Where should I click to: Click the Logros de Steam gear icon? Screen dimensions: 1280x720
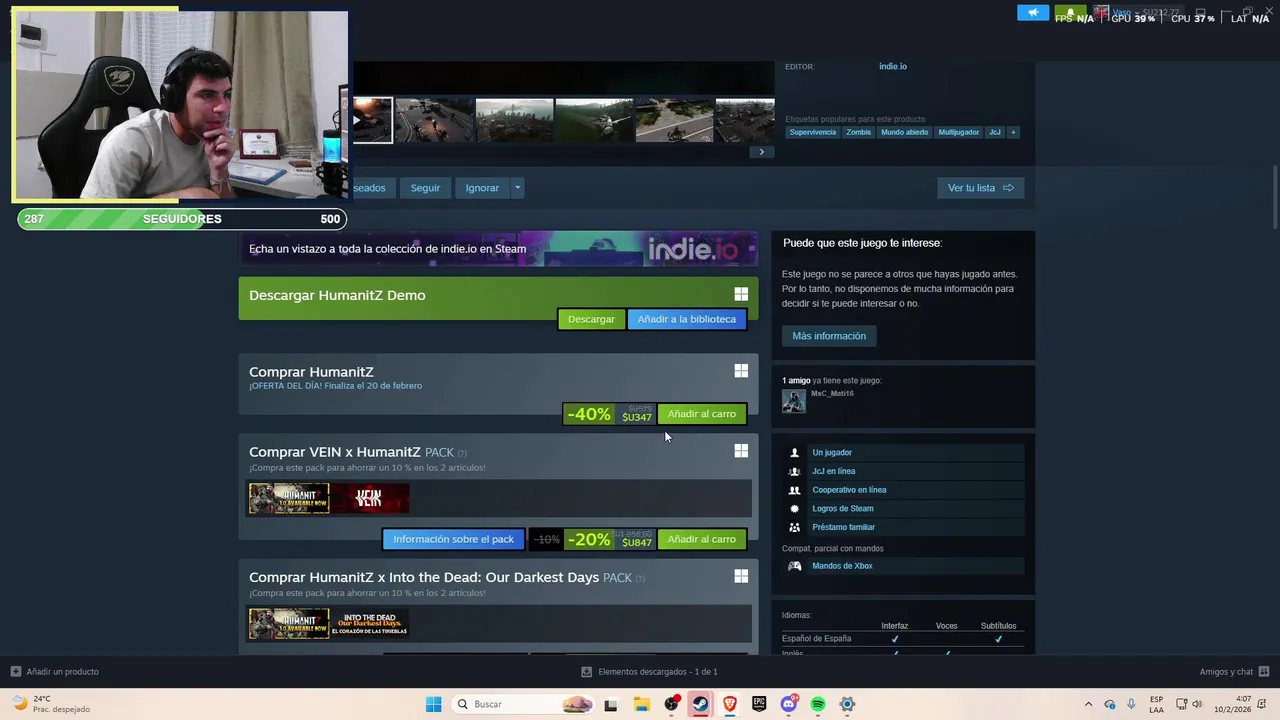tap(794, 509)
